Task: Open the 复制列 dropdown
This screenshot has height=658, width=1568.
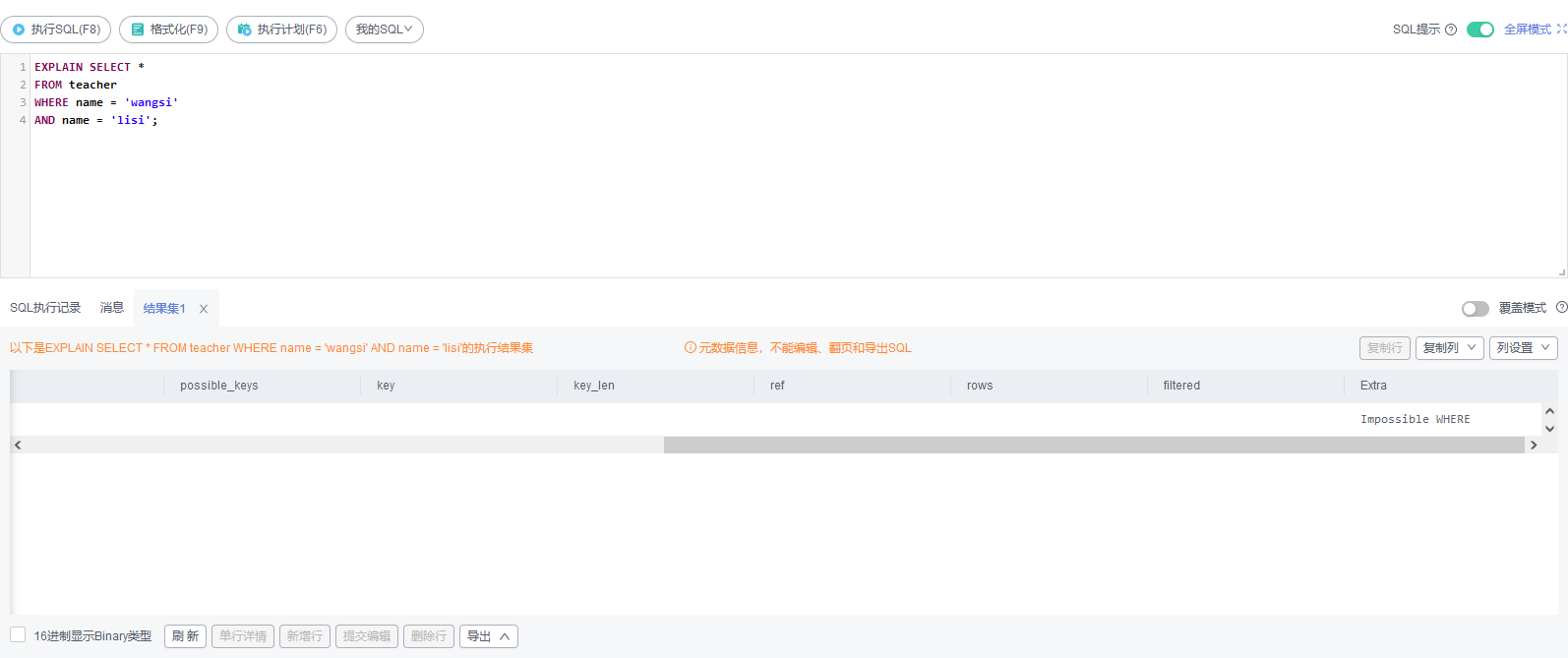Action: click(1450, 348)
